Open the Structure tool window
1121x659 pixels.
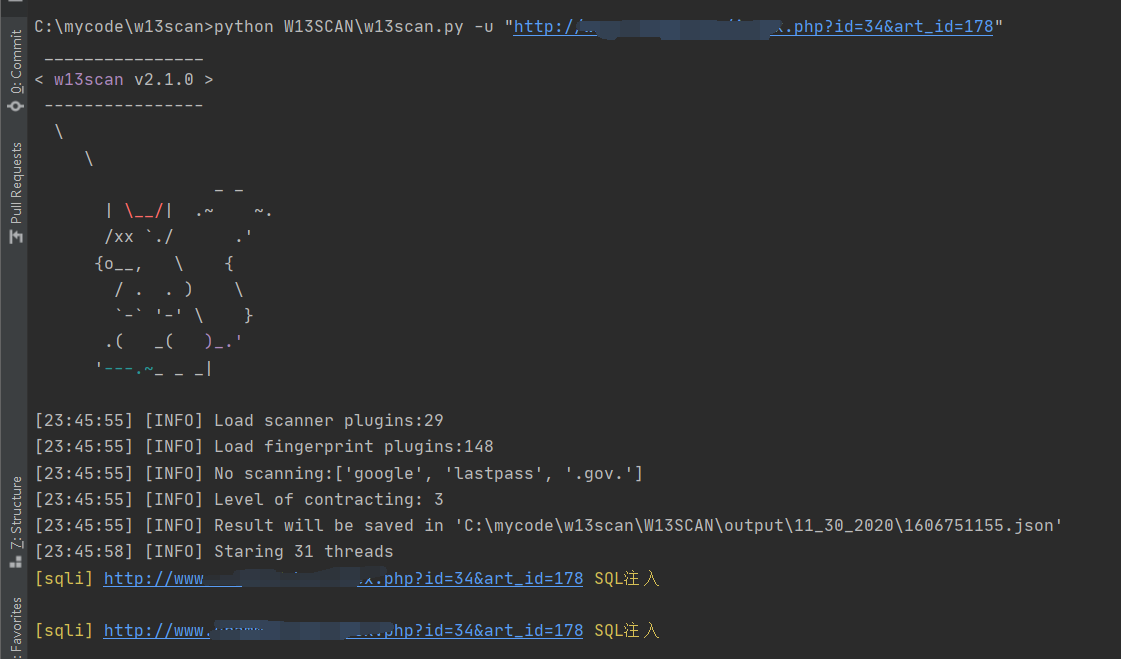pyautogui.click(x=15, y=521)
